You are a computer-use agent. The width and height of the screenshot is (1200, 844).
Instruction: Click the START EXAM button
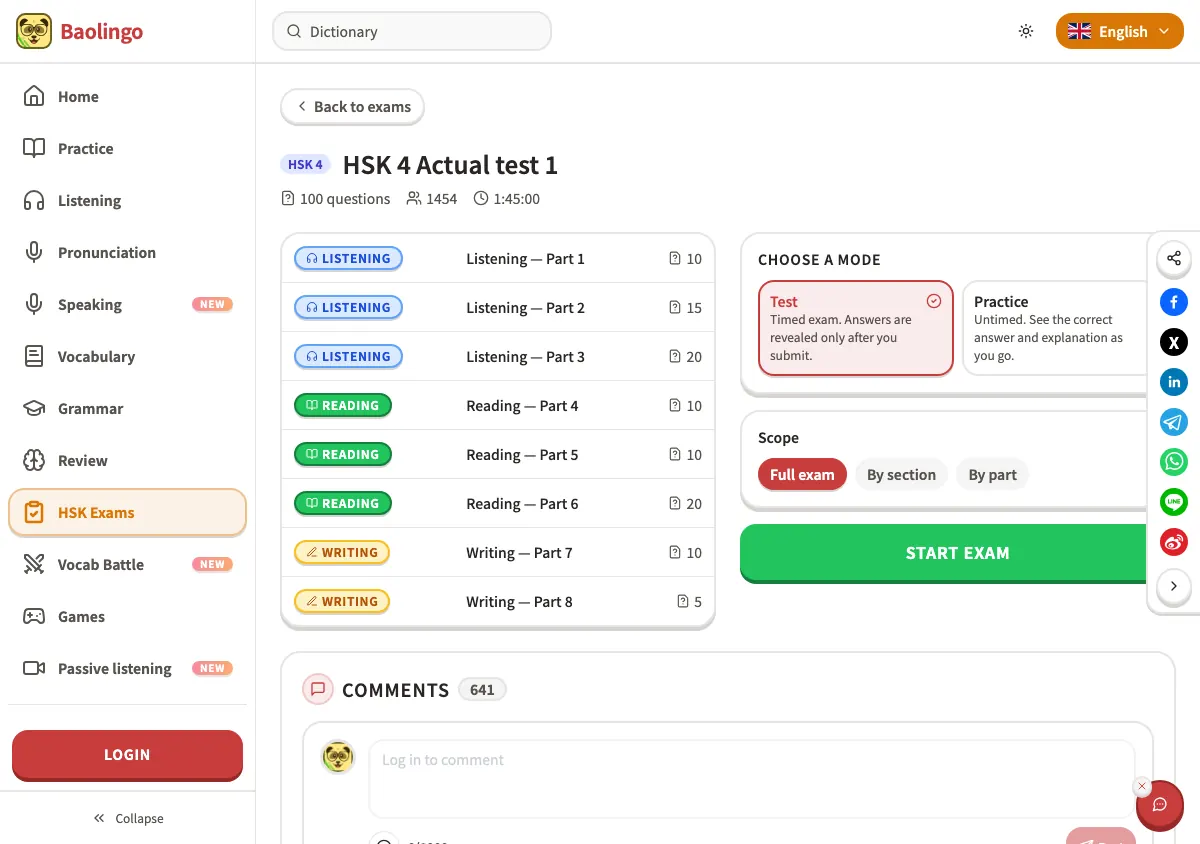pos(944,552)
